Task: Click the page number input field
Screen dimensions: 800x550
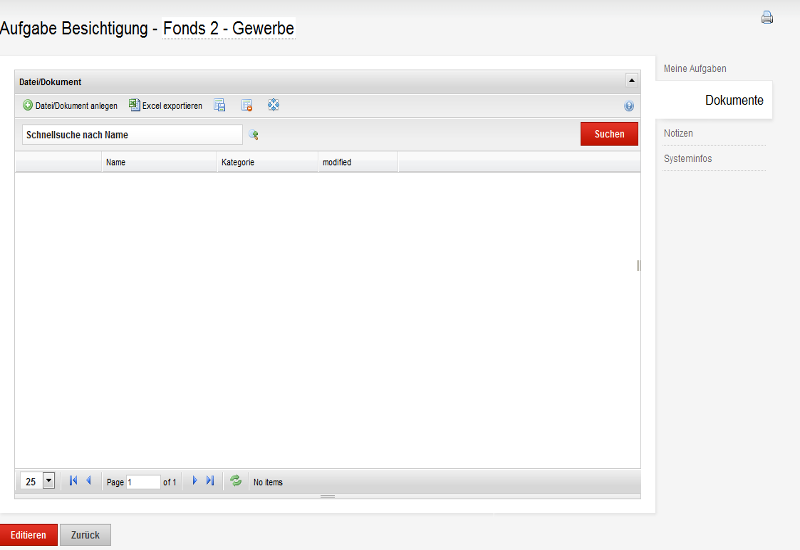Action: click(143, 482)
